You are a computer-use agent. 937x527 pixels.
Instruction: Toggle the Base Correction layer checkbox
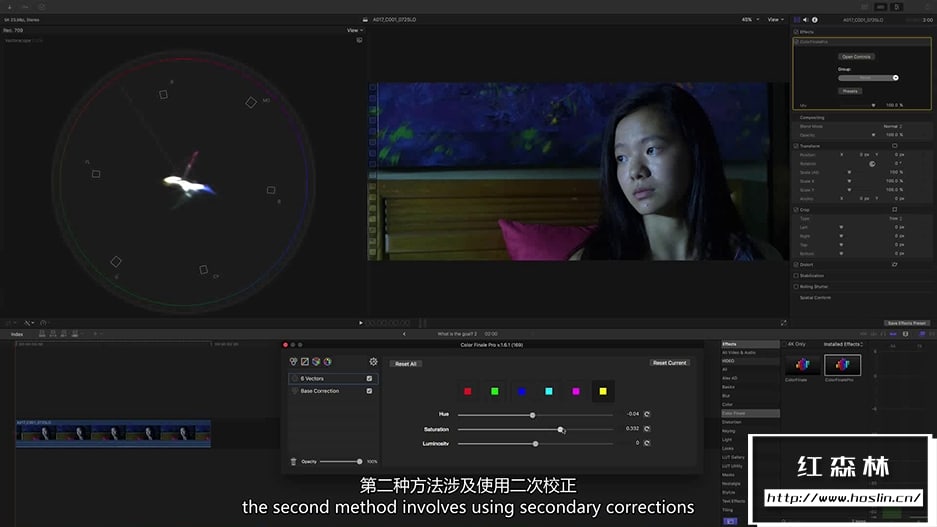point(369,391)
